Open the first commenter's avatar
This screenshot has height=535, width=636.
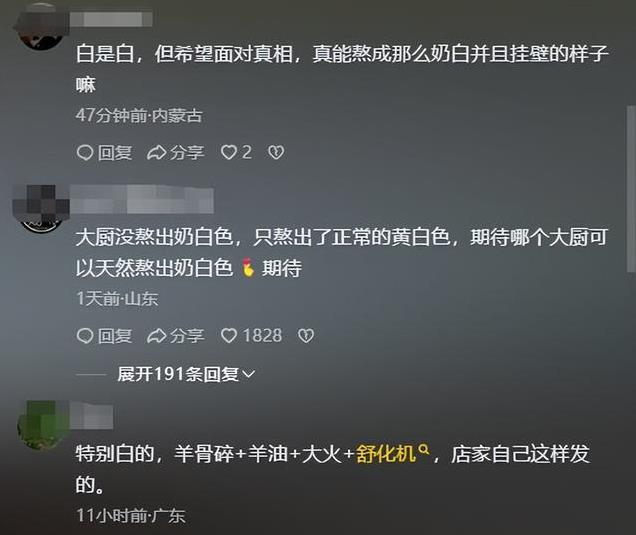coord(41,28)
